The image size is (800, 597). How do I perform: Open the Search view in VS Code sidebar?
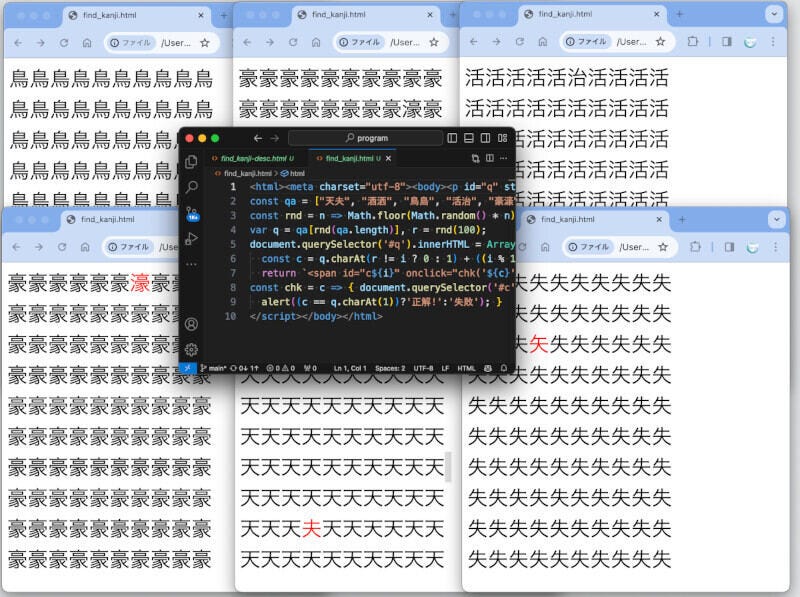[x=191, y=187]
